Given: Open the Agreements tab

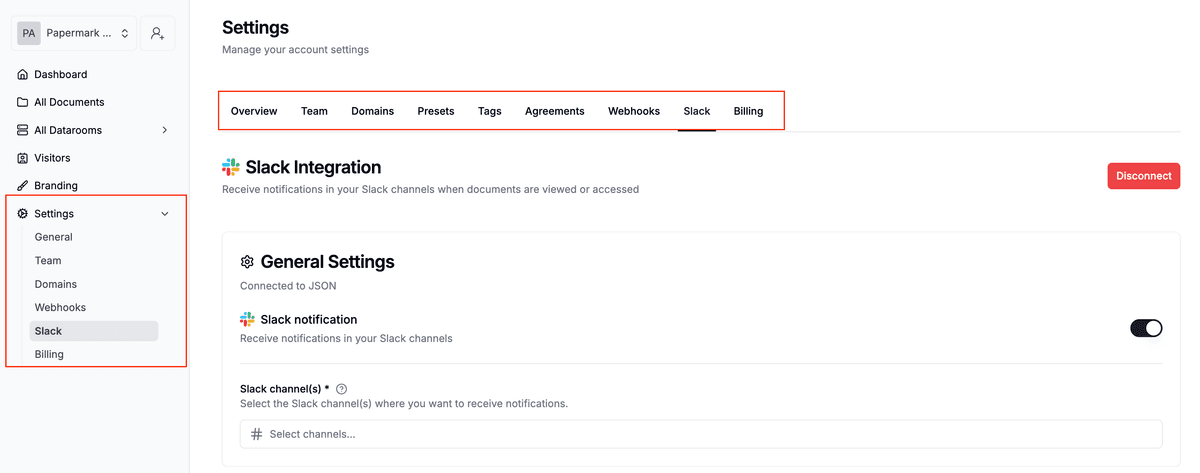Looking at the screenshot, I should click(555, 111).
